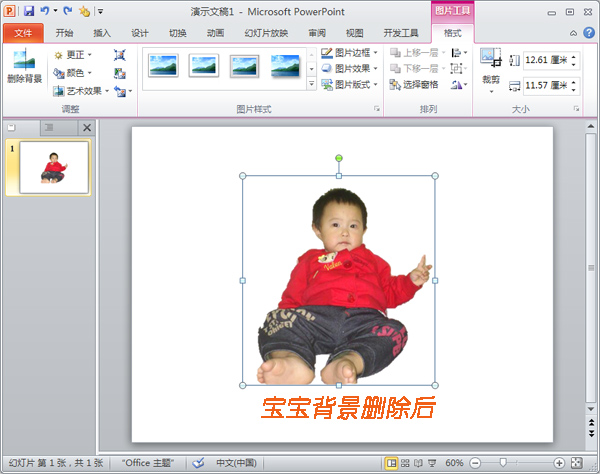Viewport: 600px width, 474px height.
Task: Switch to the Insert (插入) tab
Action: (x=102, y=33)
